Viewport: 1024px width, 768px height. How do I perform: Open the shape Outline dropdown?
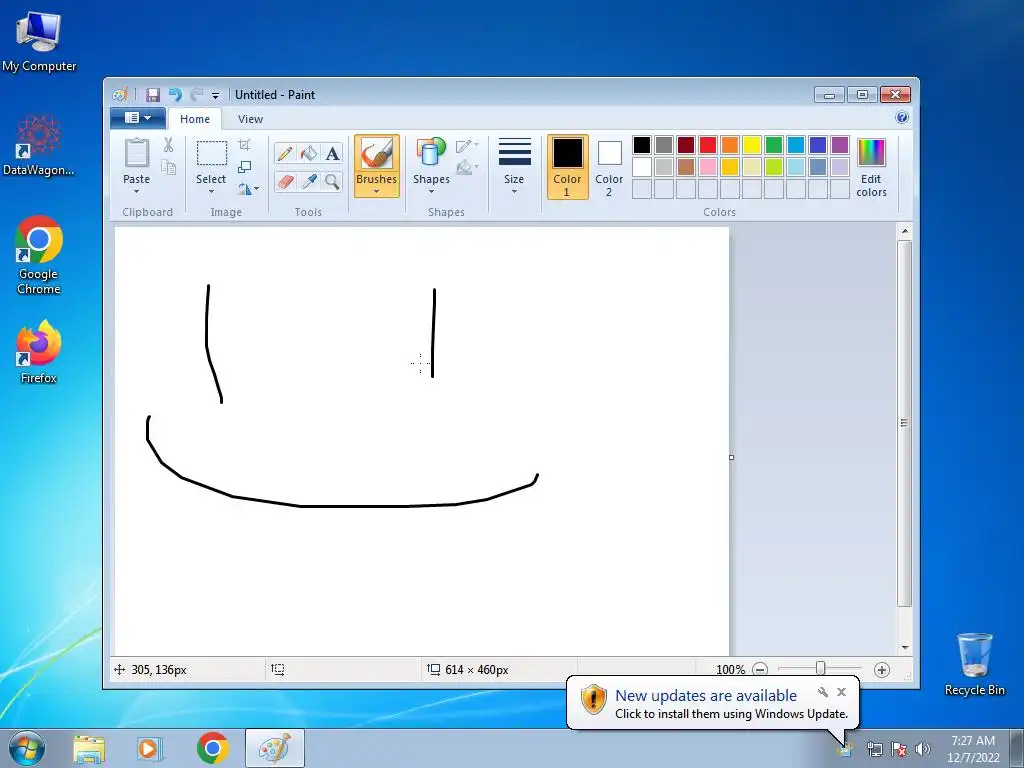(x=467, y=145)
